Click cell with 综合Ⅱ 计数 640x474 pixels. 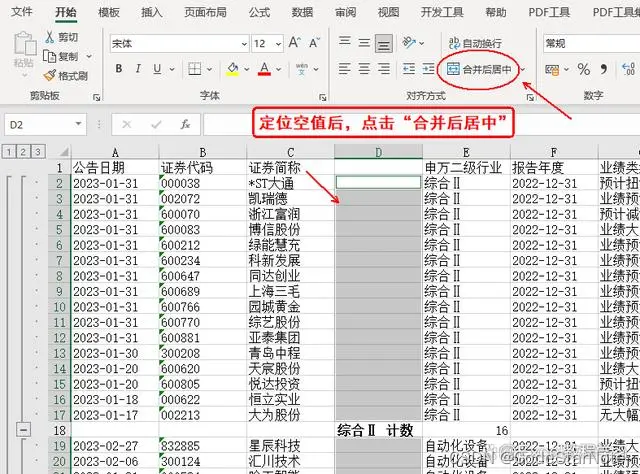378,430
